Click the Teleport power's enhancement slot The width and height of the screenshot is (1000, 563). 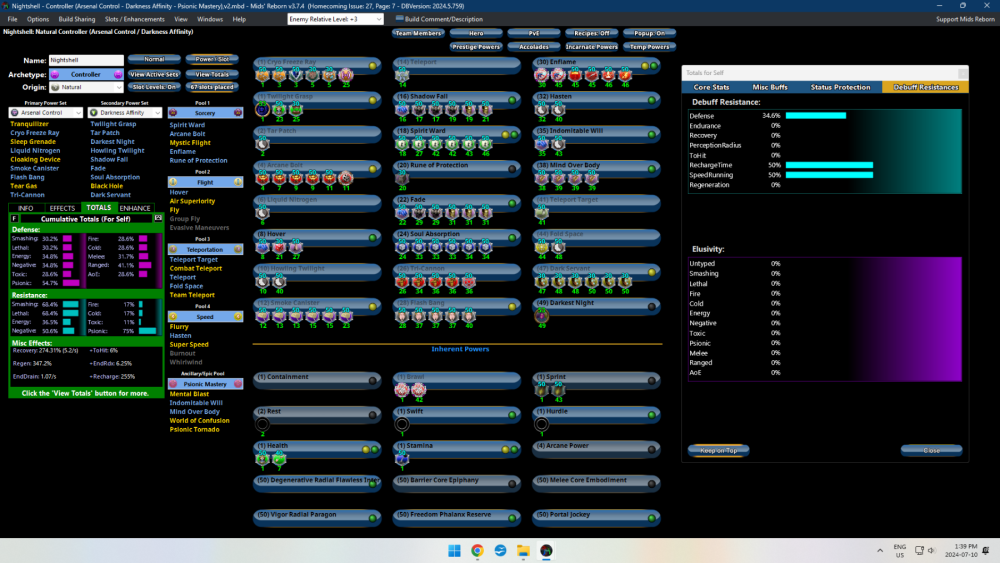click(x=402, y=76)
